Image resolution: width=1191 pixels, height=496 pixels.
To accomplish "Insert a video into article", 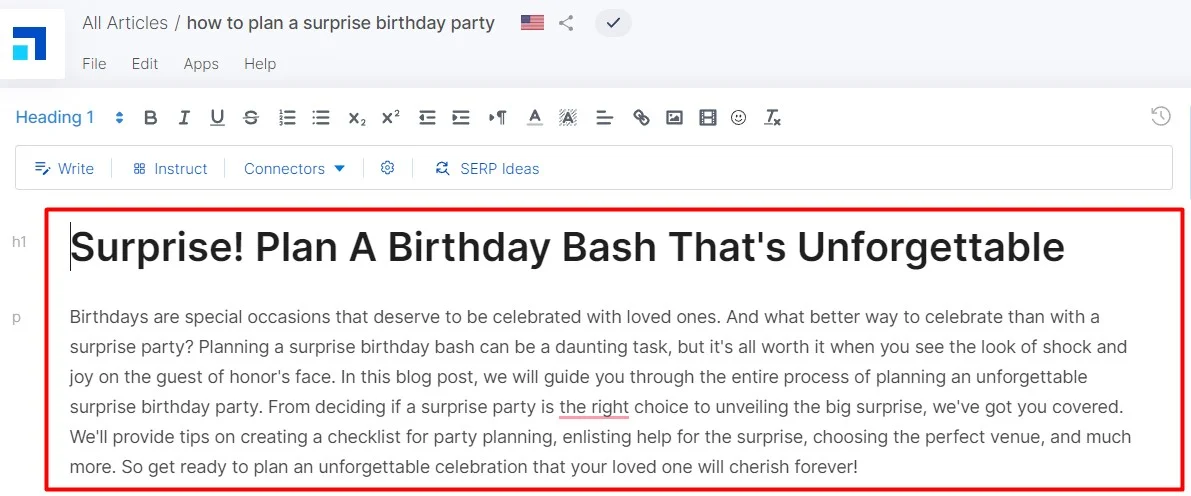I will 708,118.
